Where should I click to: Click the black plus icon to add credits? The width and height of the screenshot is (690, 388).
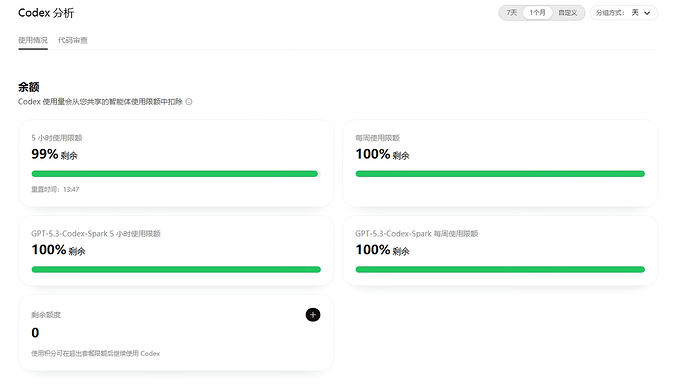[x=313, y=315]
